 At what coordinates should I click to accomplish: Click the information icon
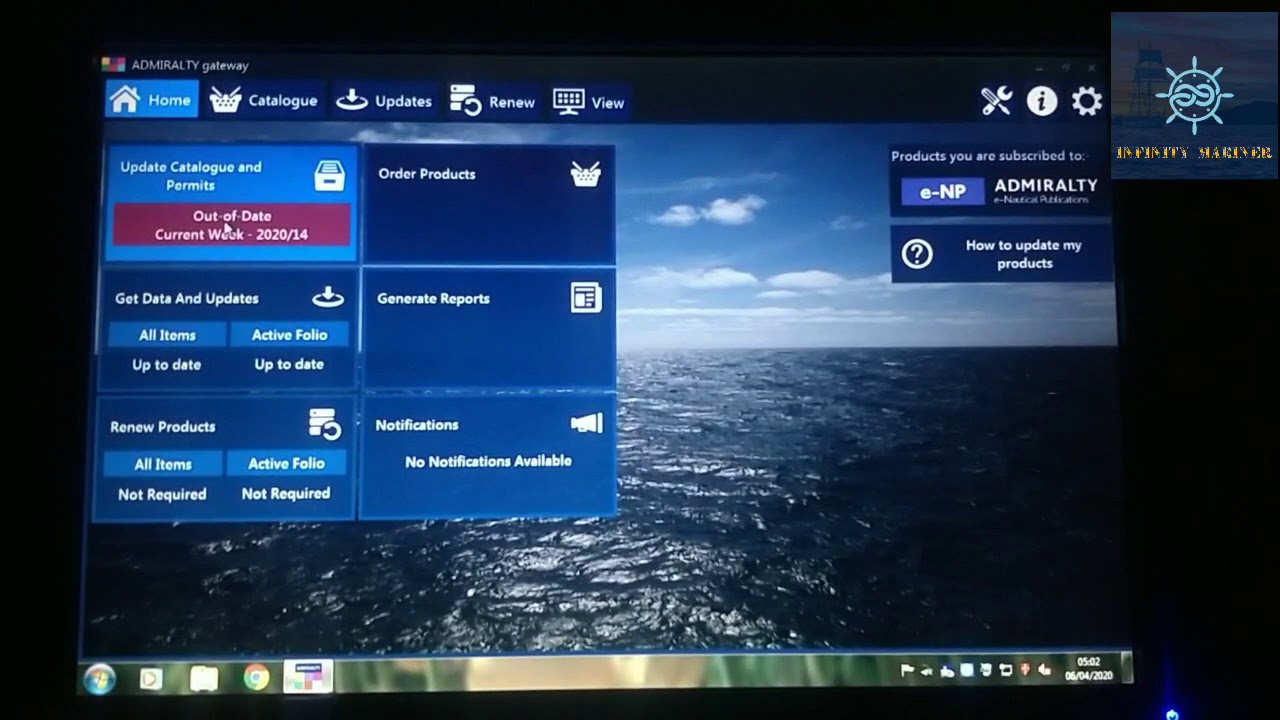coord(1041,101)
